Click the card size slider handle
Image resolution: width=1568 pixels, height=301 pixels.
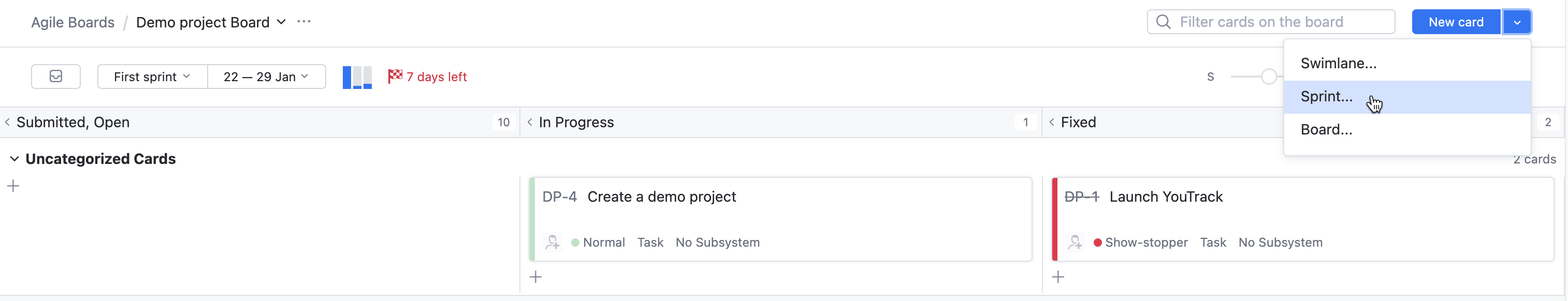[1269, 77]
